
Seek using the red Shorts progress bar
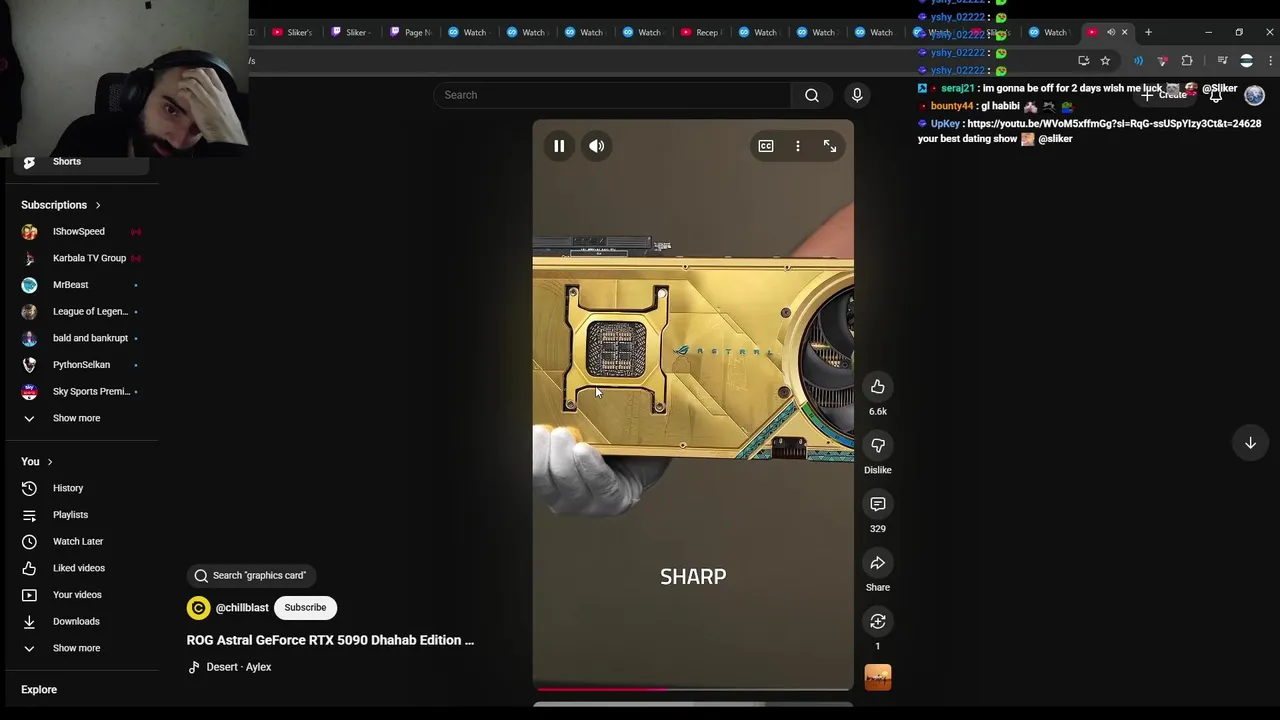(693, 688)
